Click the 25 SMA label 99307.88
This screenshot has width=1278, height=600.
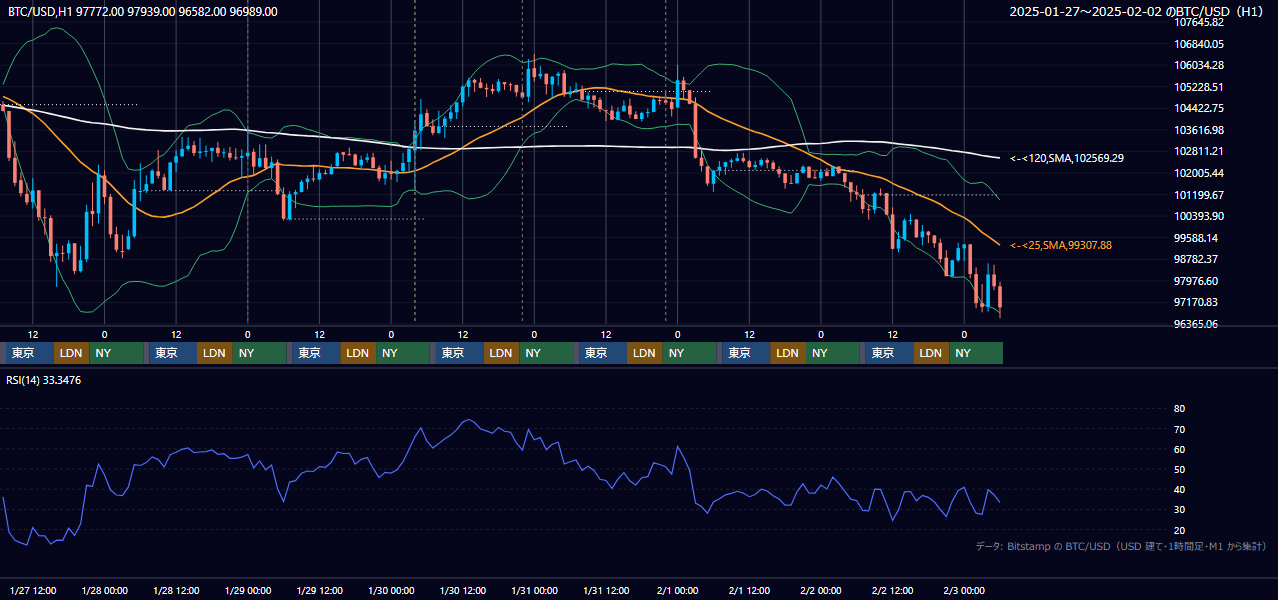[1061, 245]
